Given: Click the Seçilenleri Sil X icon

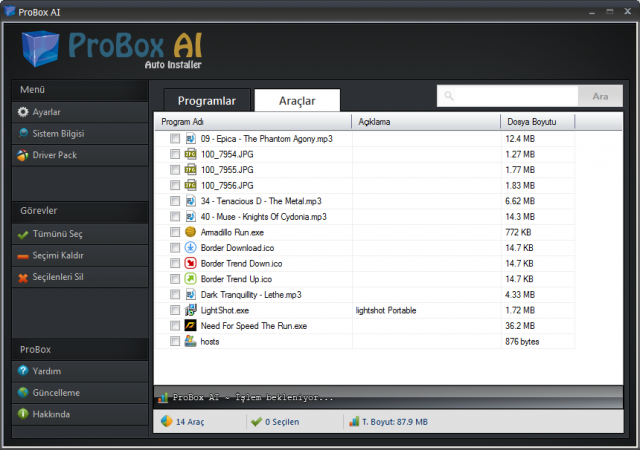Looking at the screenshot, I should [x=23, y=277].
